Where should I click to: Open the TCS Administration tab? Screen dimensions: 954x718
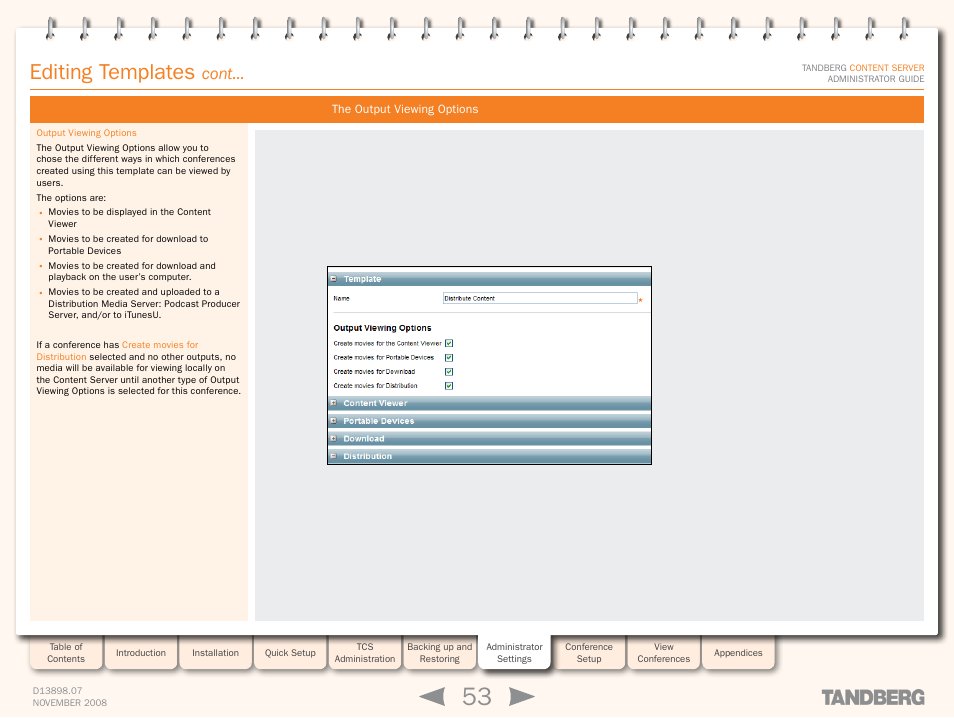pos(365,652)
